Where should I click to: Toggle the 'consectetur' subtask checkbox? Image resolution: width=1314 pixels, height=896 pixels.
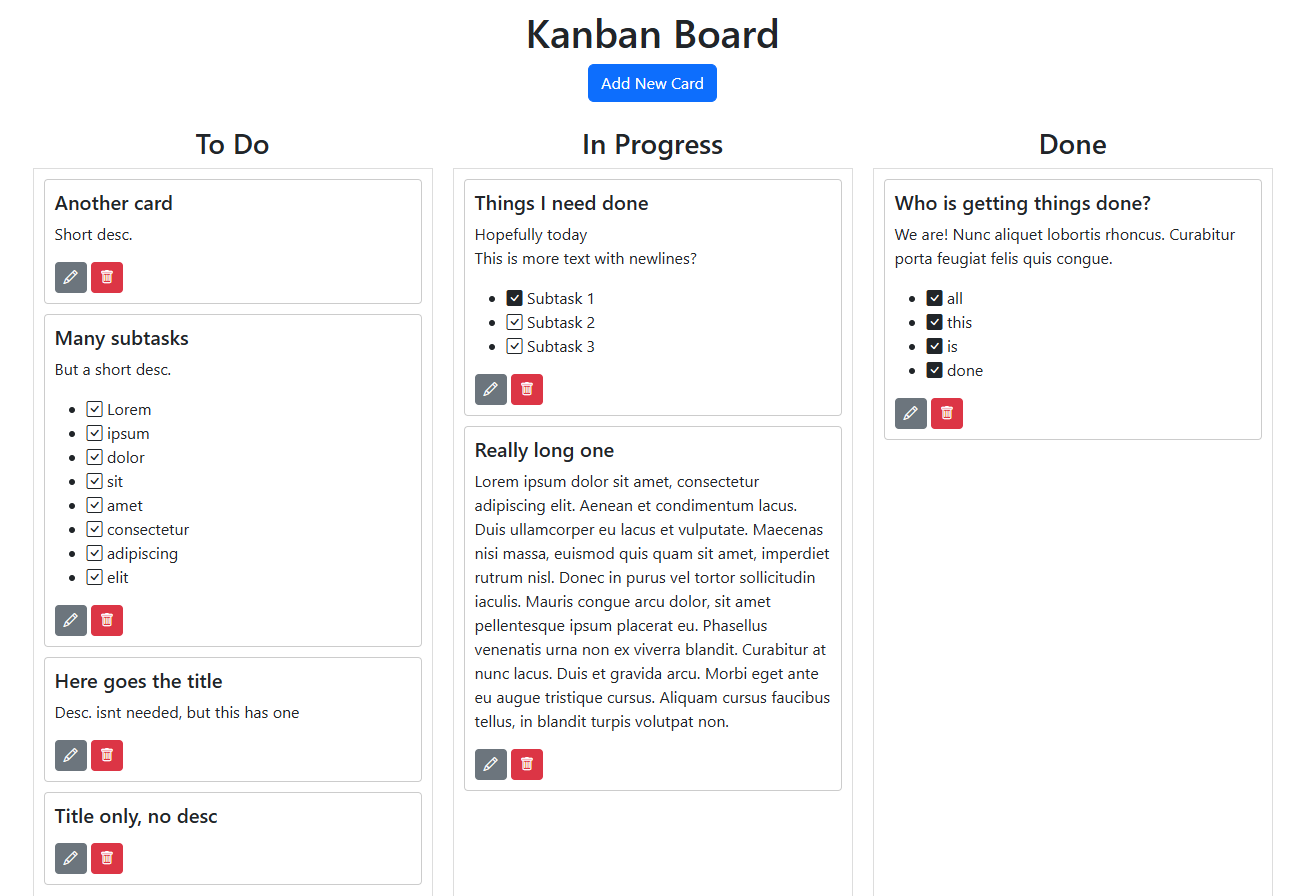coord(95,529)
